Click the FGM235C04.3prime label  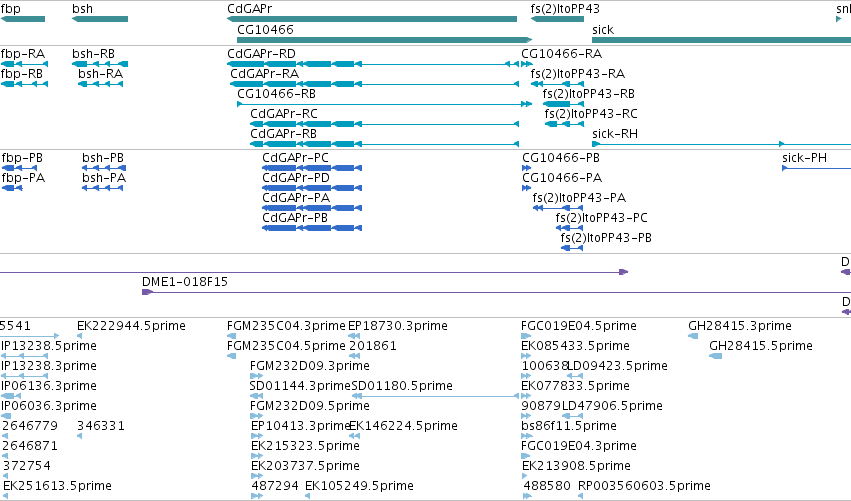tap(287, 326)
